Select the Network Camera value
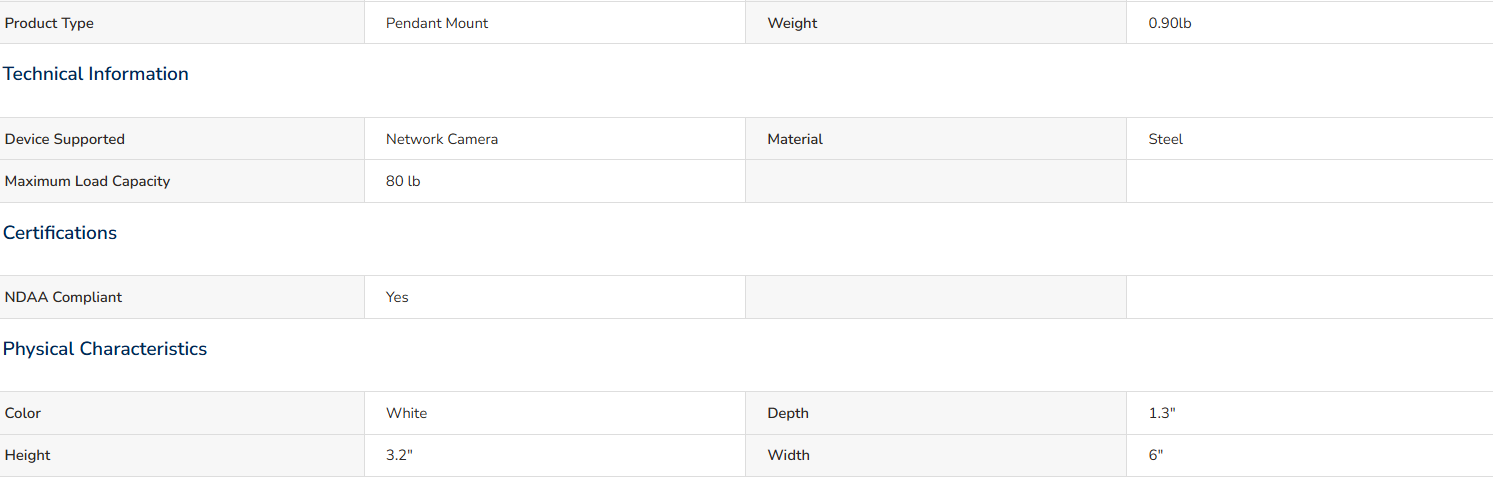Image resolution: width=1493 pixels, height=485 pixels. click(442, 139)
